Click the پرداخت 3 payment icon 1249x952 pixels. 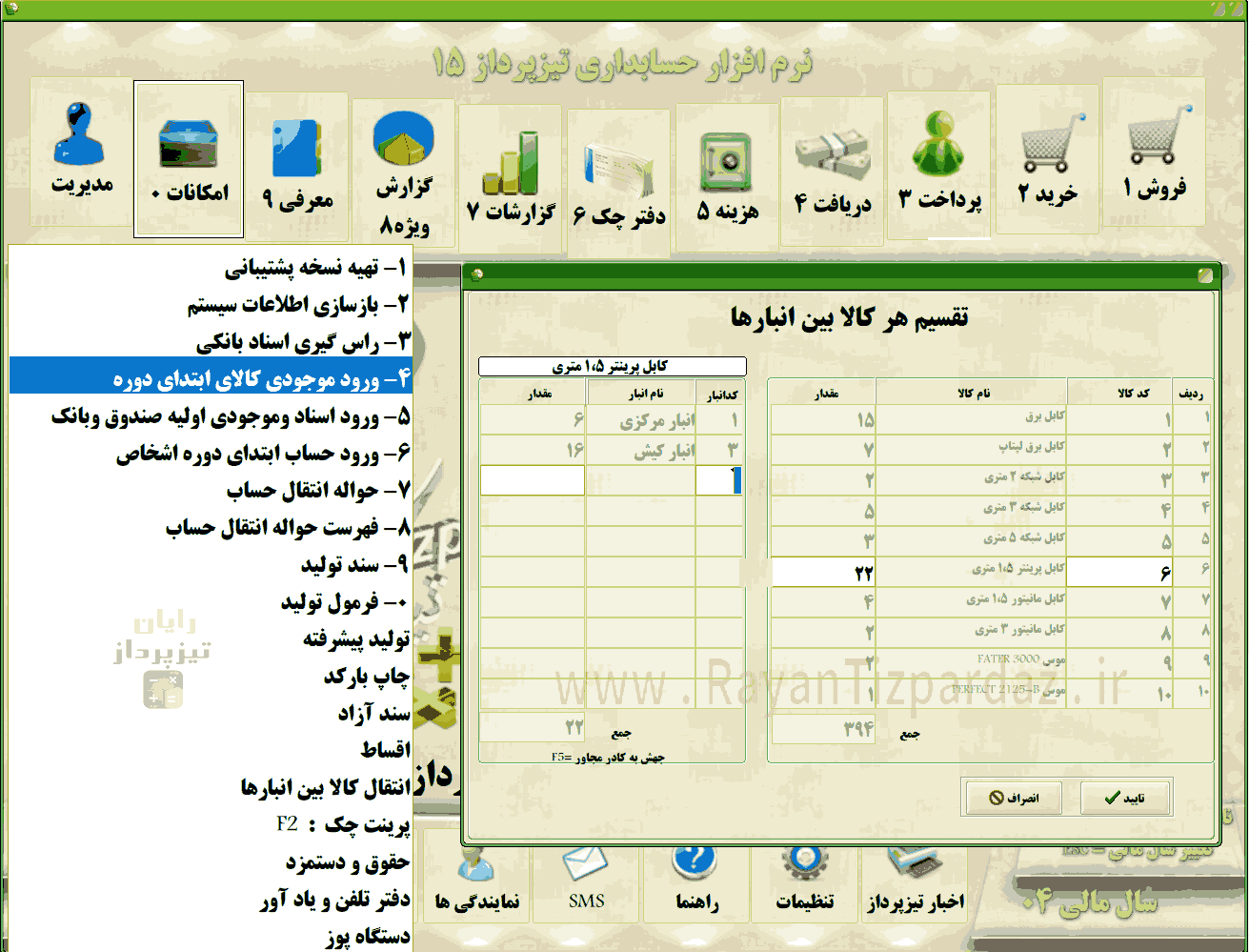pos(938,145)
